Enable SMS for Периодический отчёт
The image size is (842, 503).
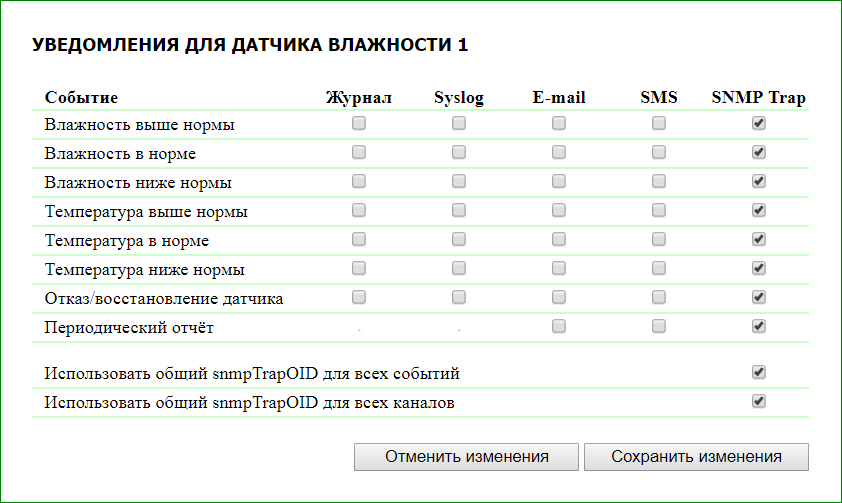point(659,326)
